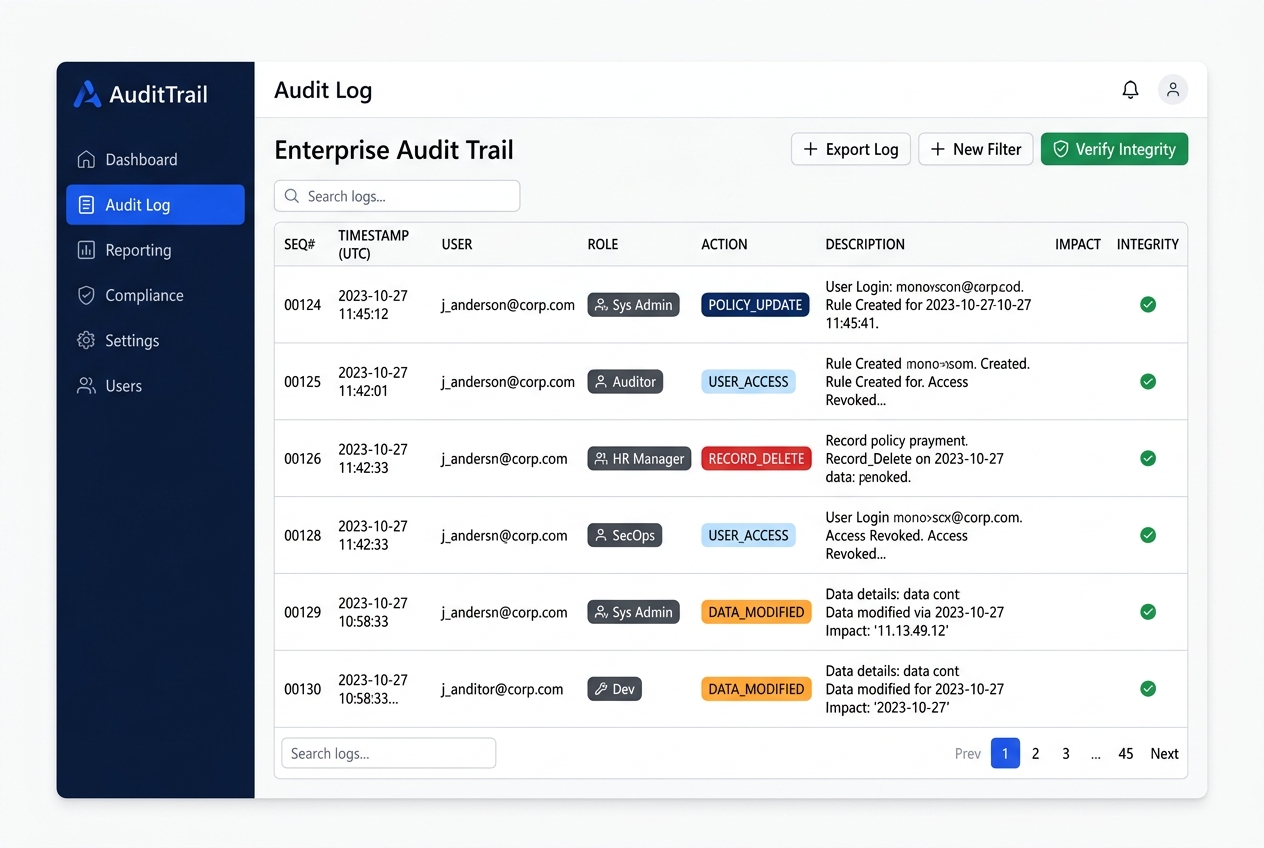Click the IMPACT column header
Screen dimensions: 1264x848
(x=1078, y=244)
